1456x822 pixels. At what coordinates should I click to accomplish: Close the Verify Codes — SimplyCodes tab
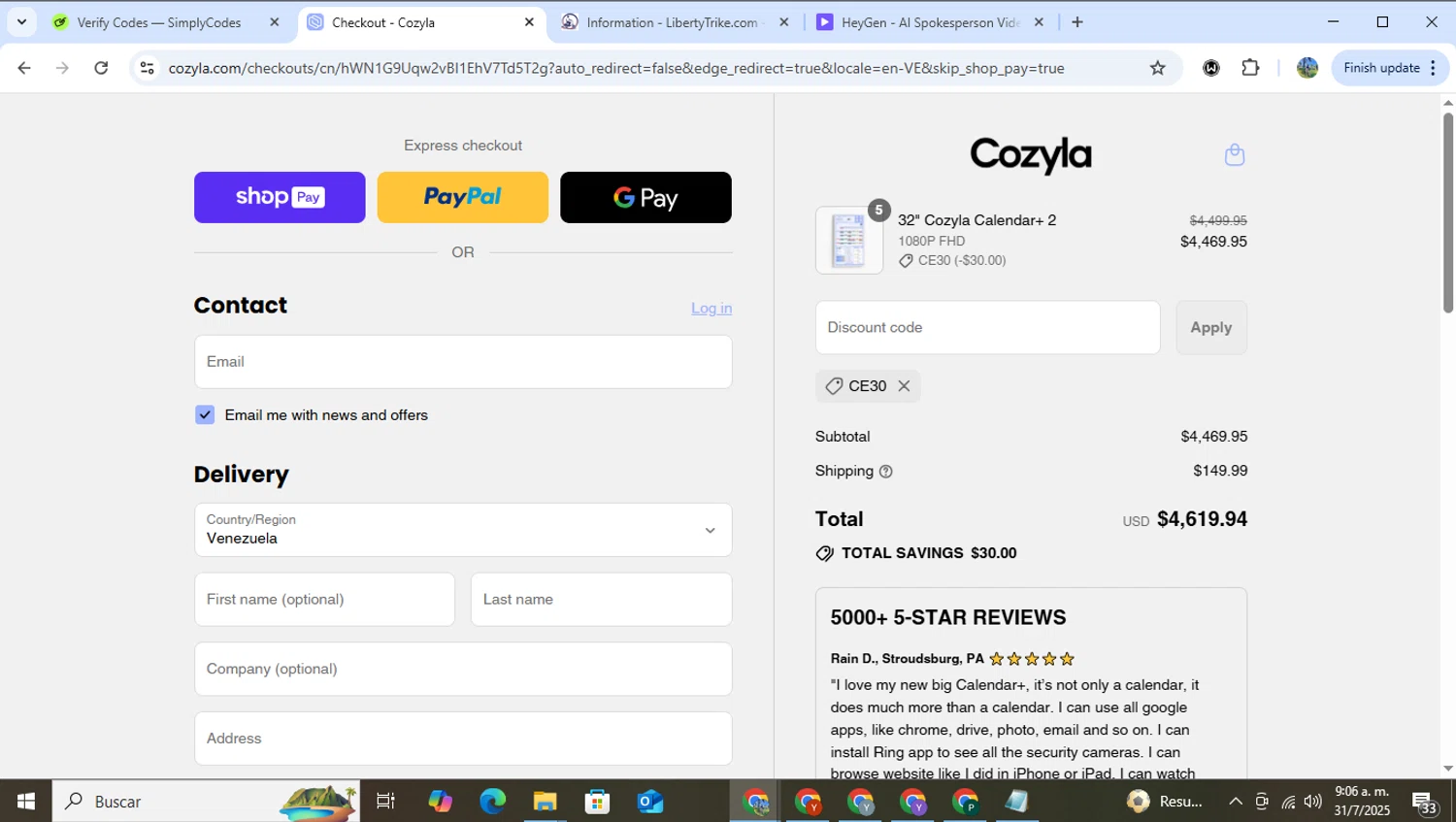point(274,21)
